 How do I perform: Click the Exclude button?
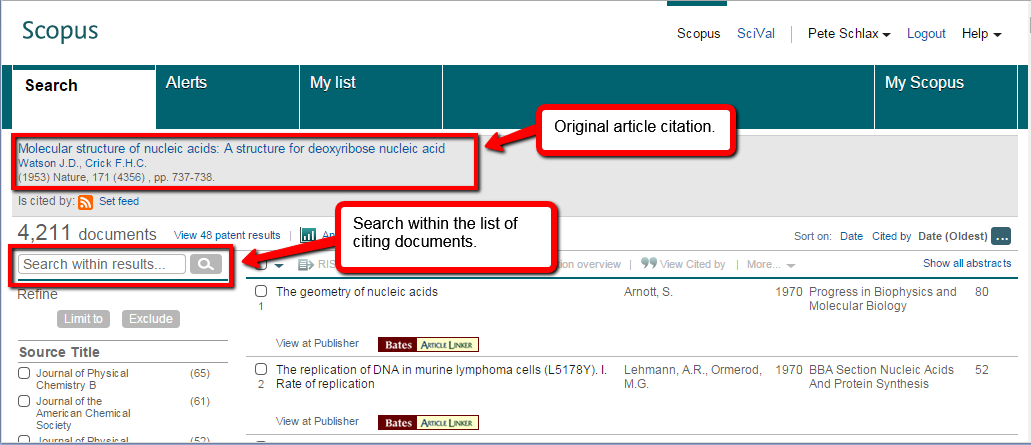(151, 319)
